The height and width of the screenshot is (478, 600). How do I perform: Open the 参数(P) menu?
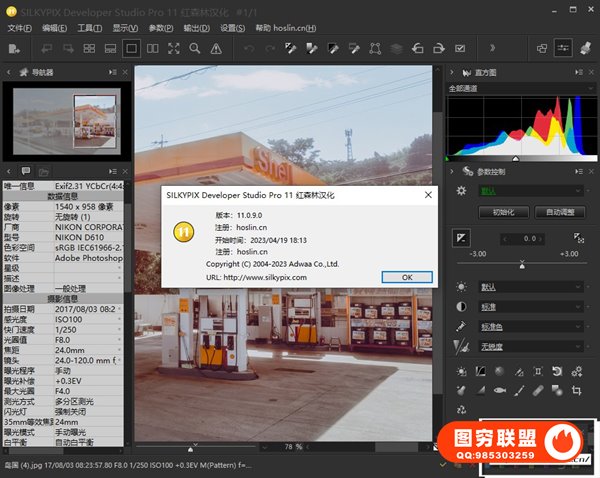160,28
